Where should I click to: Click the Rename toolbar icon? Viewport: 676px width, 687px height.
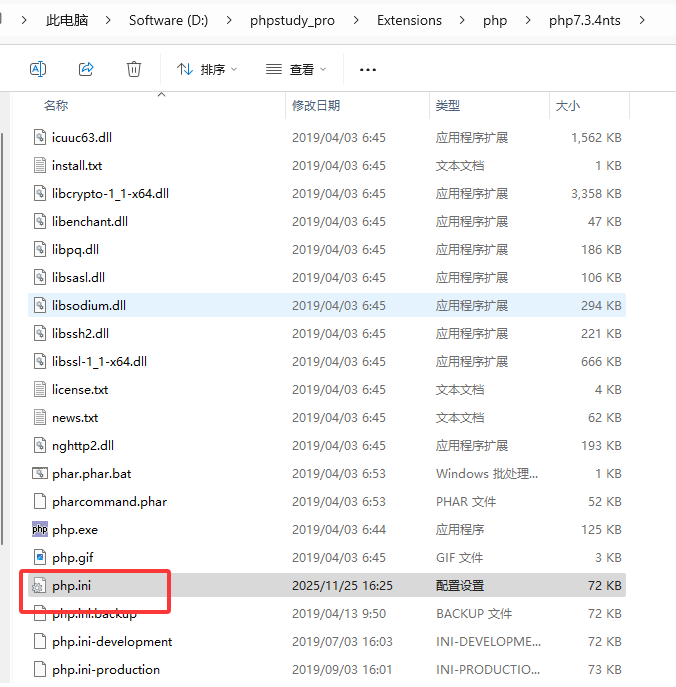[38, 69]
